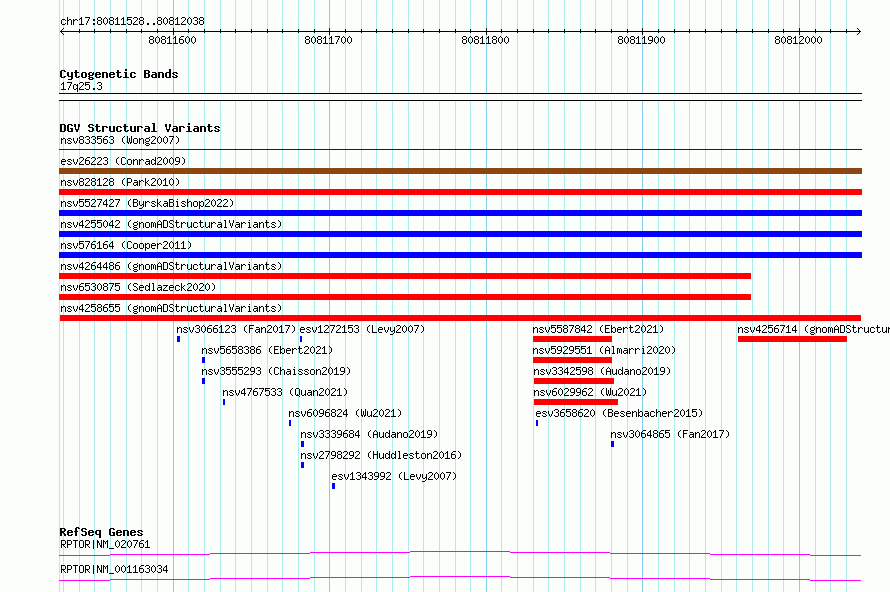890x592 pixels.
Task: Click nsv4255042 (gnomADStructuralVariants) label
Action: coord(171,224)
